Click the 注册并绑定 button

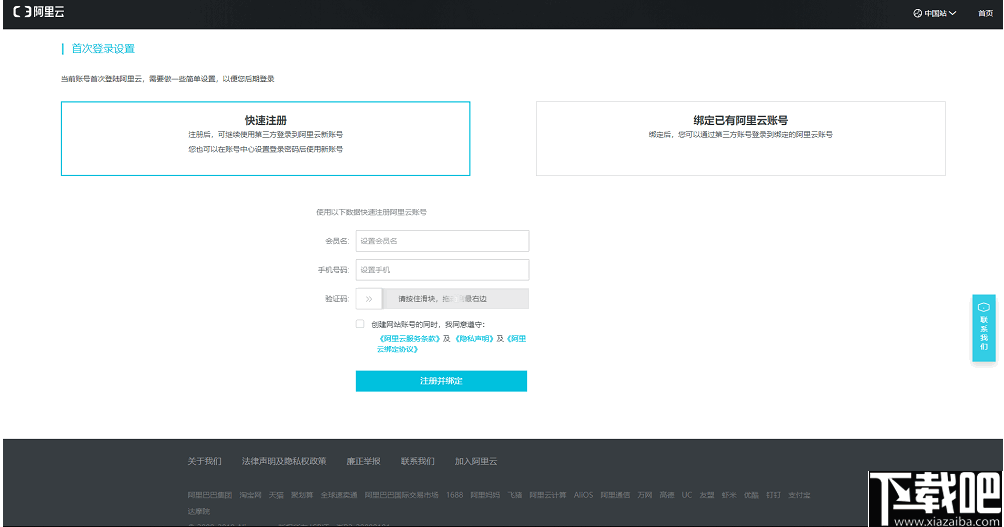(441, 381)
